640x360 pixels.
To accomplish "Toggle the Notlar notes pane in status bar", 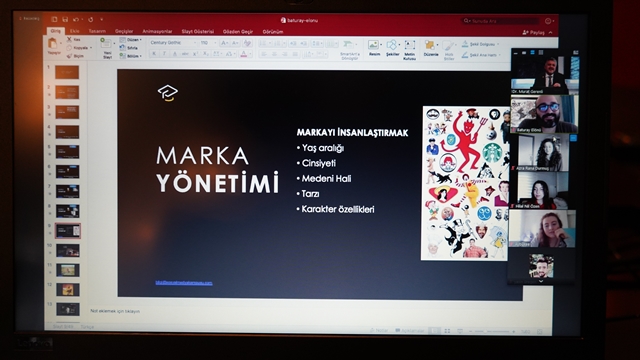I will pos(379,331).
